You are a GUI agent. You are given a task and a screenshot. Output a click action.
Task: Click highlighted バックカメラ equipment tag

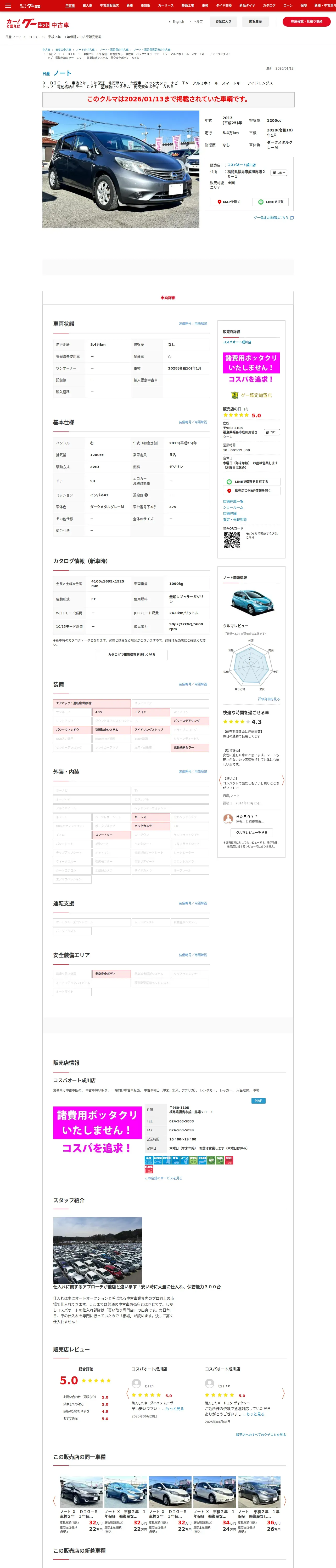tap(151, 826)
